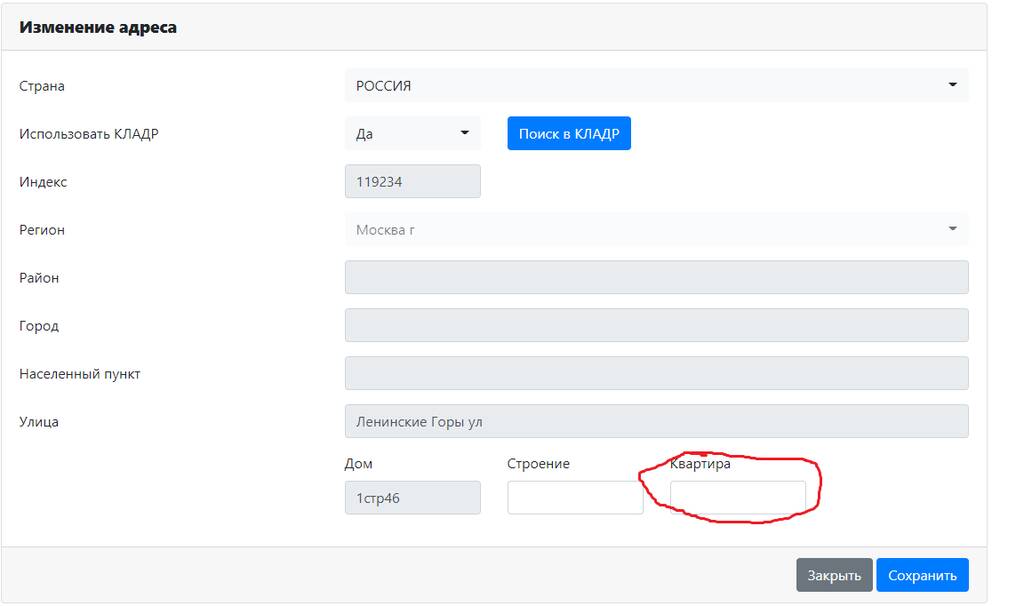Click the Город label
1024x606 pixels.
point(39,326)
